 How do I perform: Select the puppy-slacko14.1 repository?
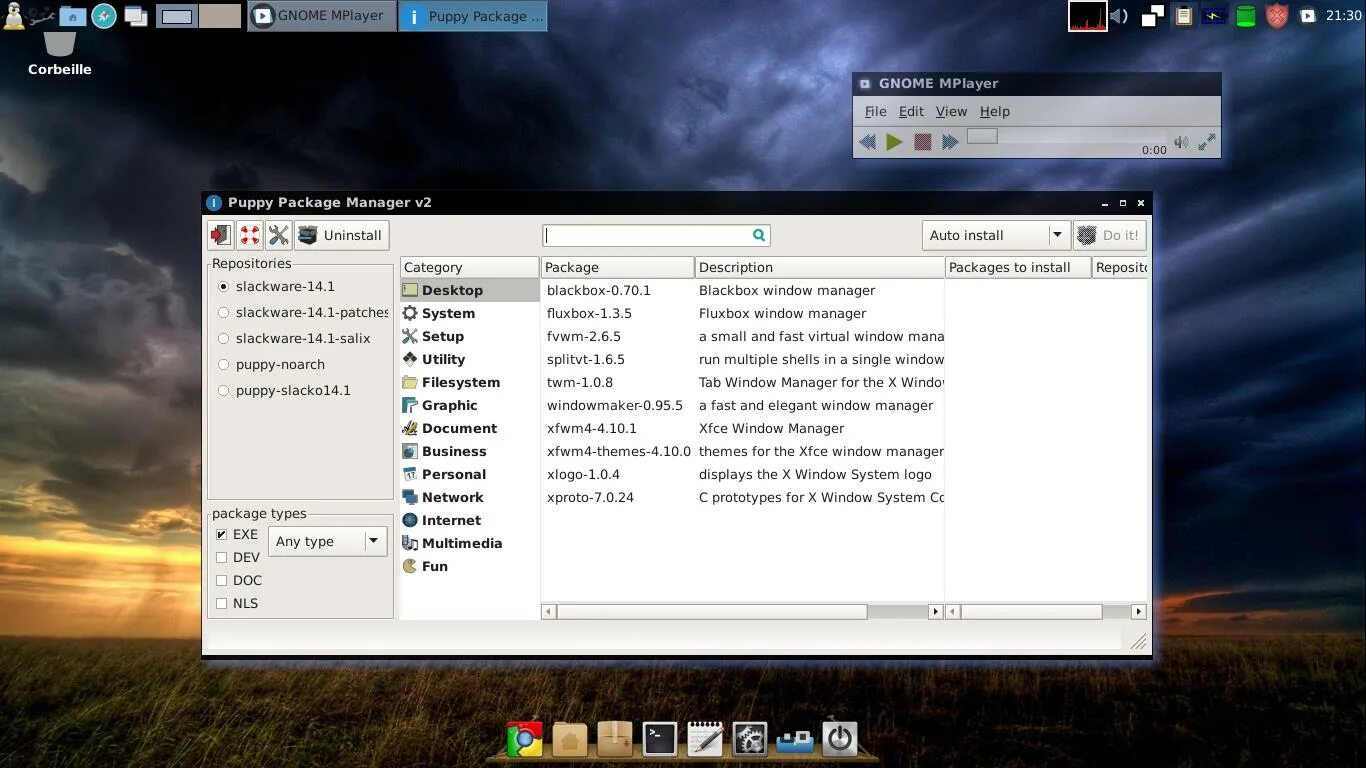coord(284,390)
